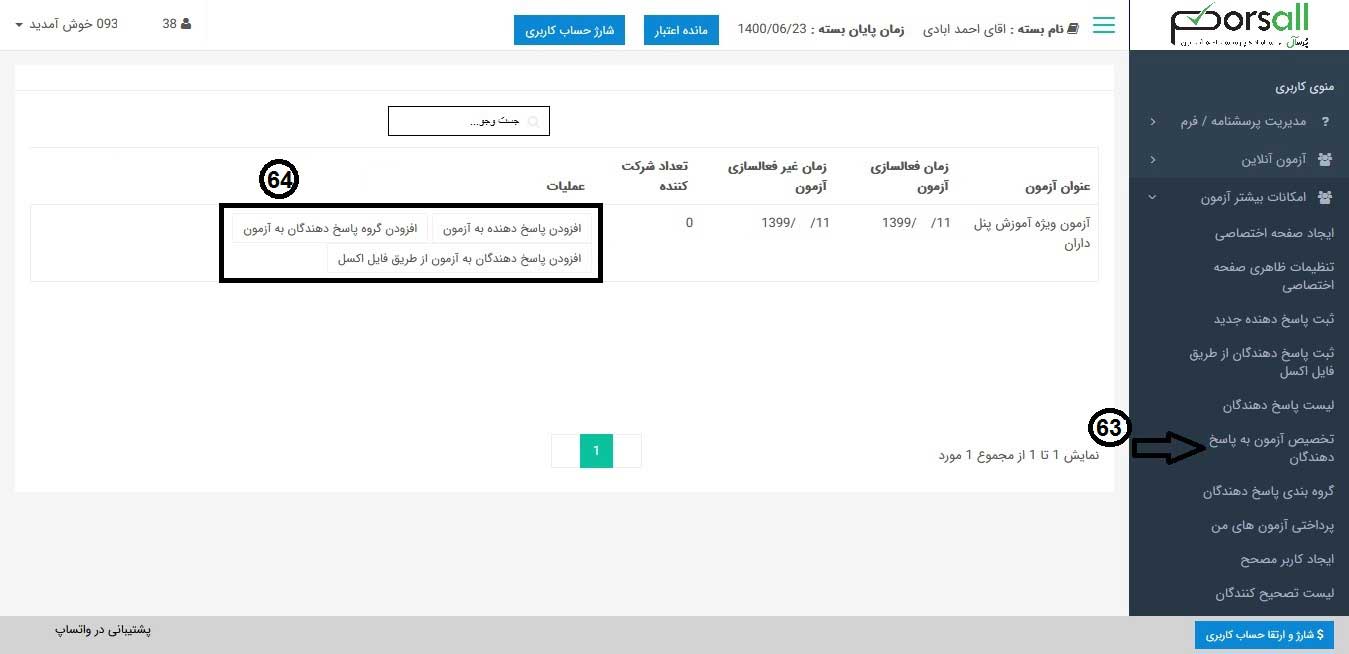The height and width of the screenshot is (654, 1349).
Task: Open گروه بندی پاسخ دهندگان
Action: [1269, 491]
